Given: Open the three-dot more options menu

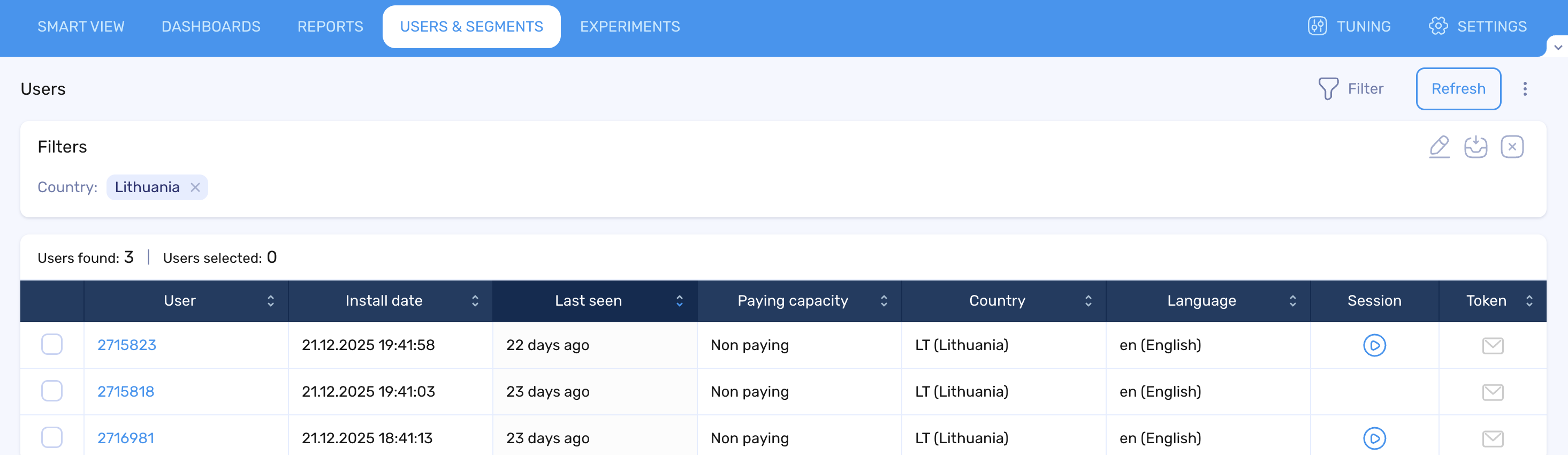Looking at the screenshot, I should pyautogui.click(x=1525, y=89).
